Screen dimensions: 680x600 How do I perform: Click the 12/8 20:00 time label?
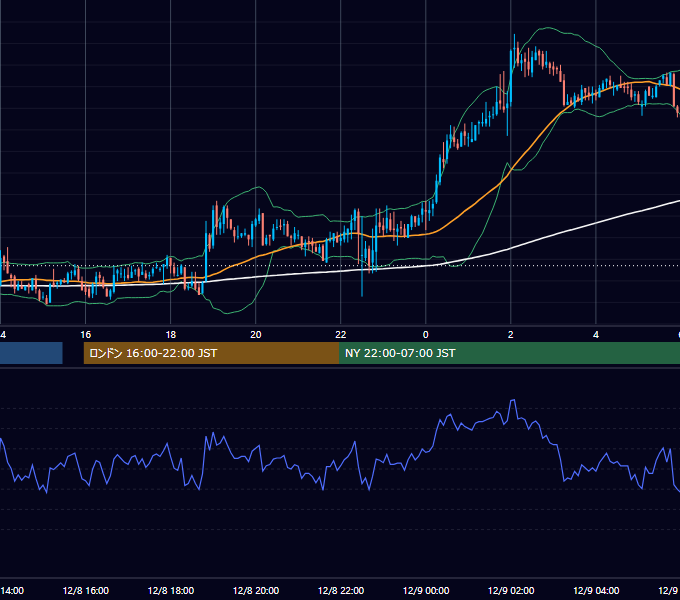(256, 590)
